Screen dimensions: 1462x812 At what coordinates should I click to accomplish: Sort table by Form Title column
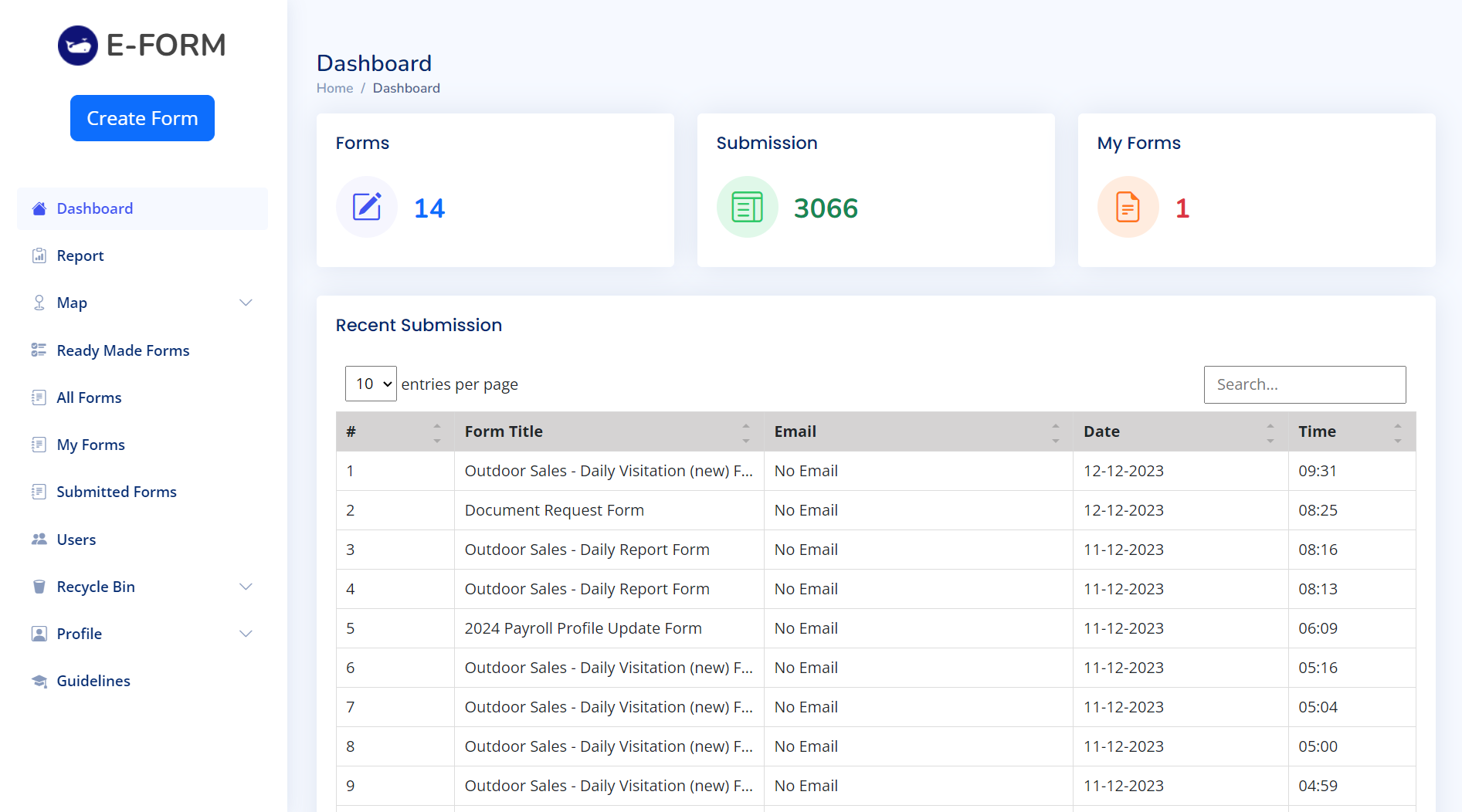(504, 431)
